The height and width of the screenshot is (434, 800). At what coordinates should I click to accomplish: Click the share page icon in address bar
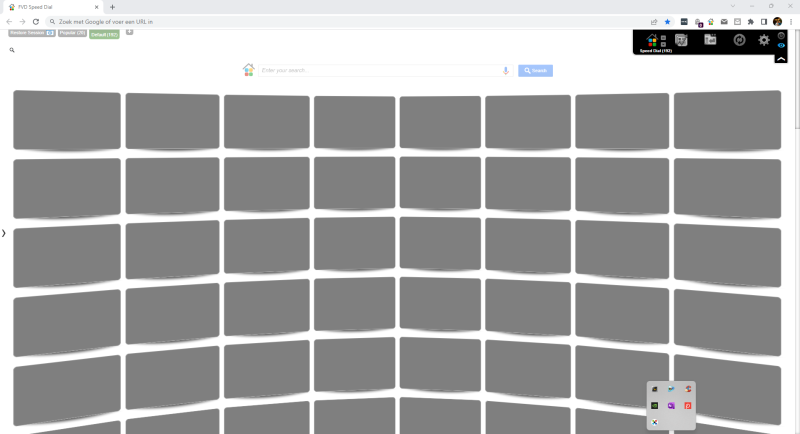[654, 22]
